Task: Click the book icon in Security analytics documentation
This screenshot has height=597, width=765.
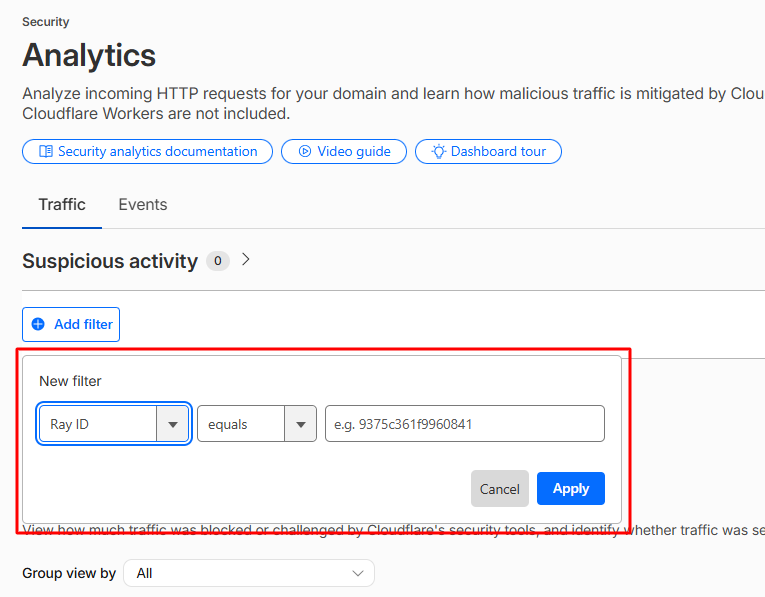Action: coord(46,152)
